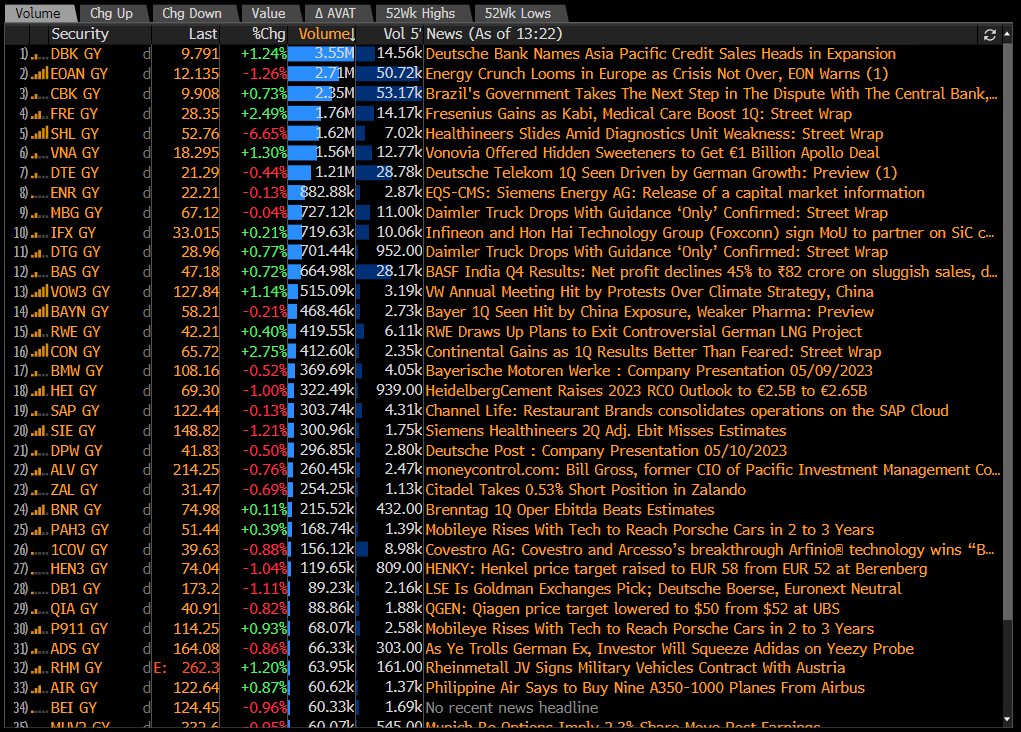This screenshot has width=1021, height=732.
Task: Click the delayed 'd' marker on FRE GY row
Action: (147, 114)
